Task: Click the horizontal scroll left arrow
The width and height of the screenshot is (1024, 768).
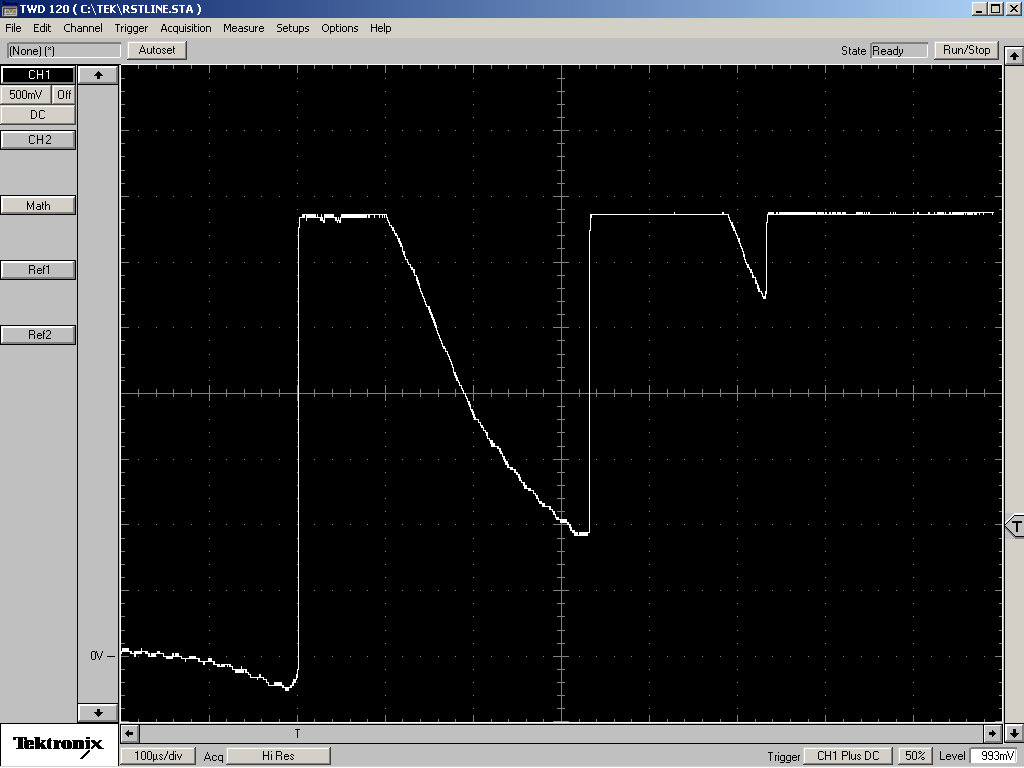Action: pyautogui.click(x=129, y=733)
